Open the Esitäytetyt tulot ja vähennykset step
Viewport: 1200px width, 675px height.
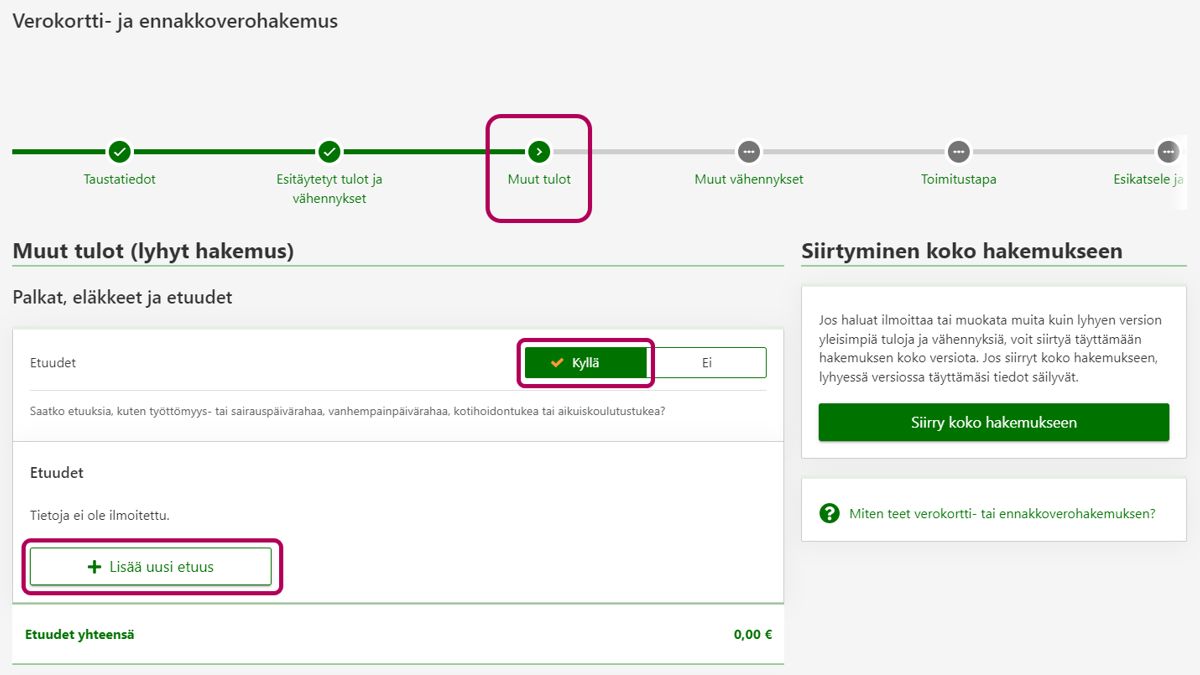coord(329,189)
